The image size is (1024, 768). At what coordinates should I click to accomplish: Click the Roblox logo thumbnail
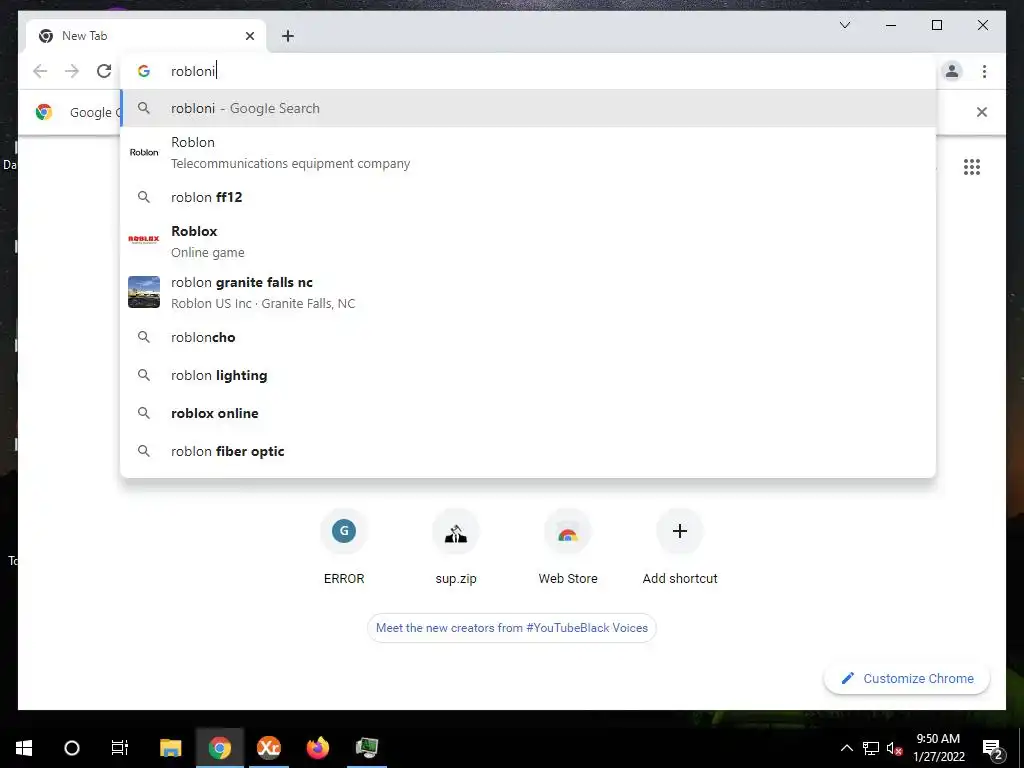tap(144, 240)
